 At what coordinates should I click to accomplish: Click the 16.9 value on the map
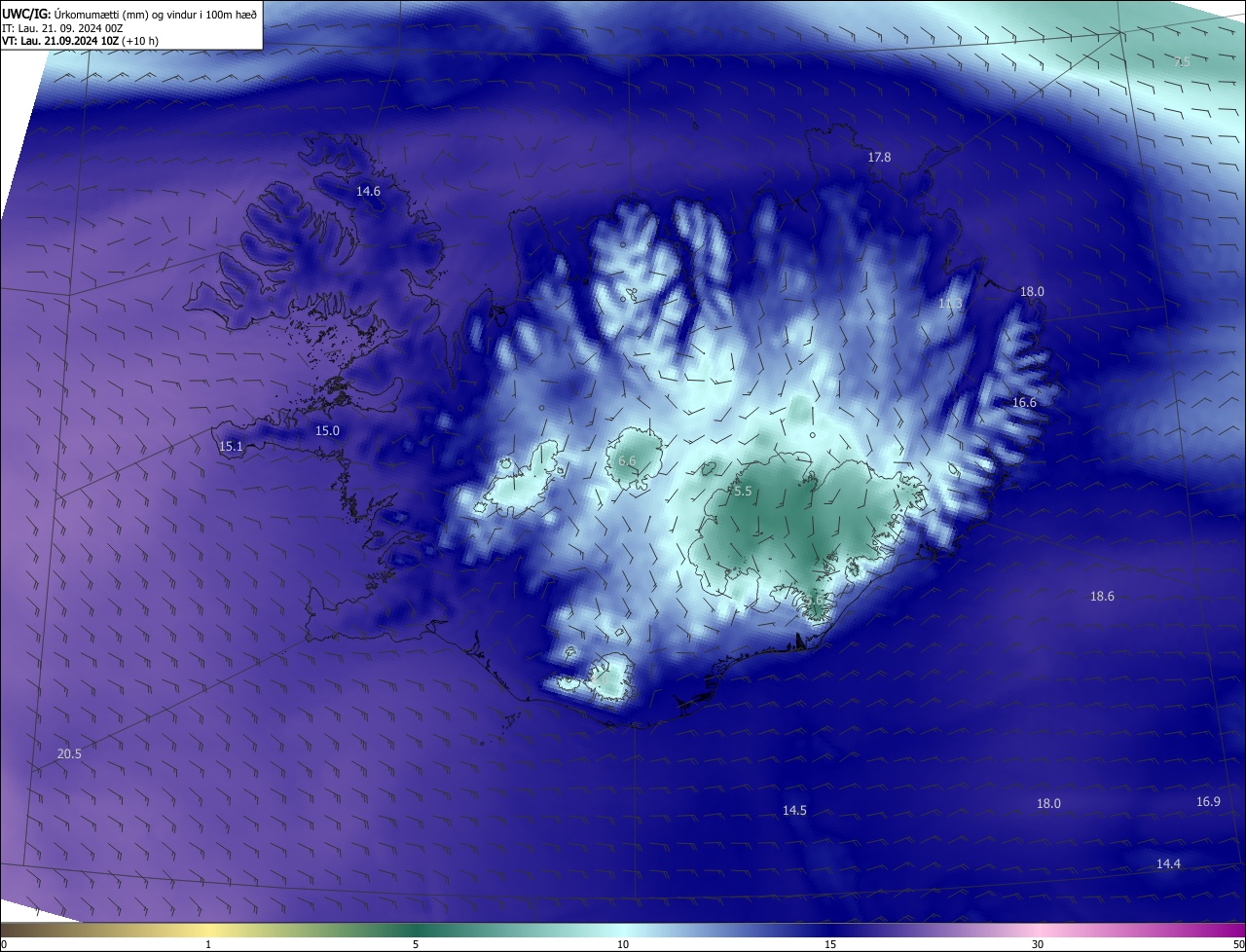click(1208, 802)
